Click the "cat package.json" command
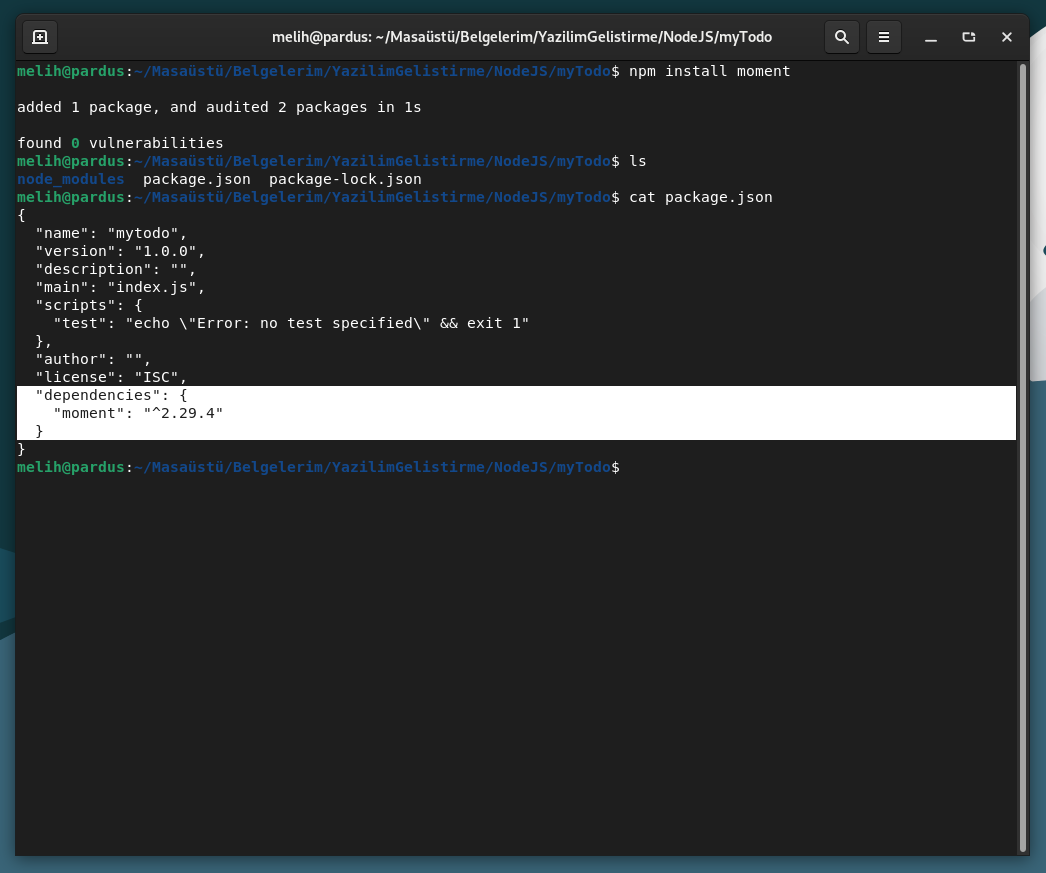1046x873 pixels. pyautogui.click(x=700, y=197)
